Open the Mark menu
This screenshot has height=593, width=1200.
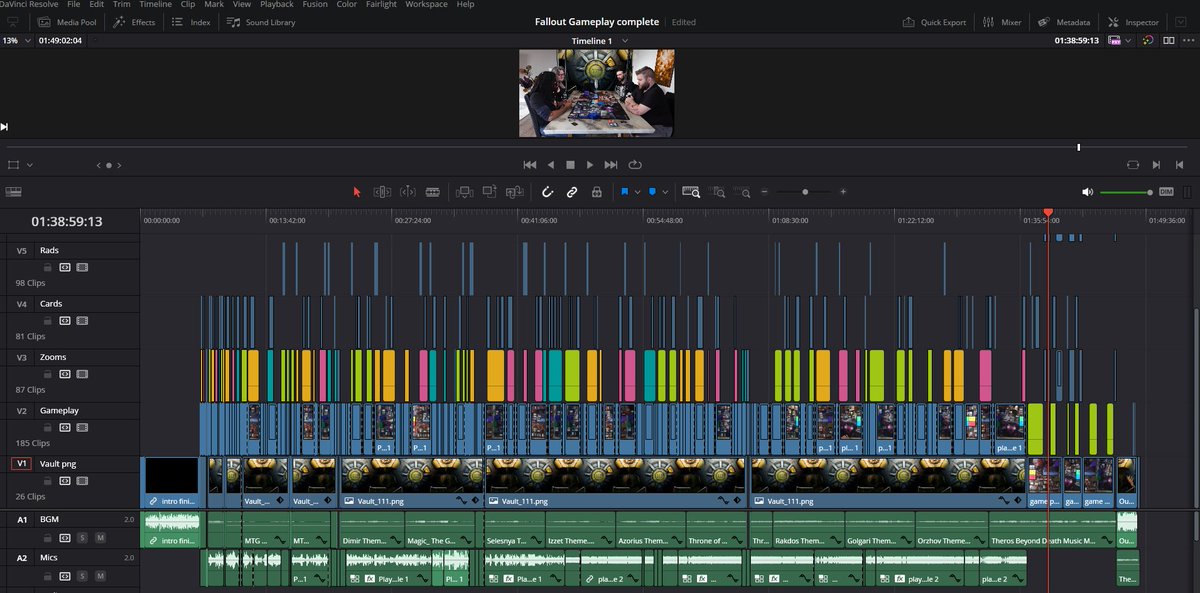point(214,5)
